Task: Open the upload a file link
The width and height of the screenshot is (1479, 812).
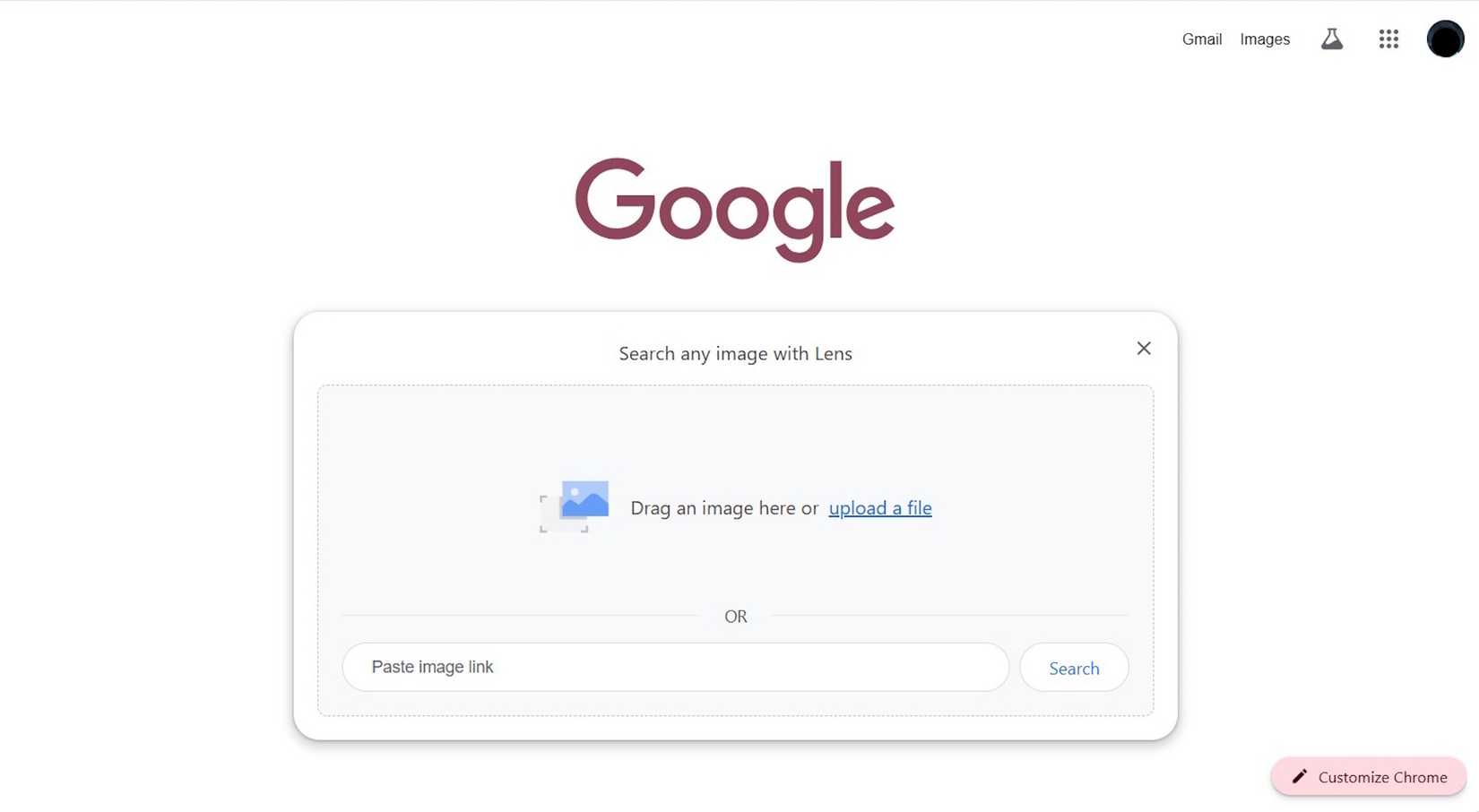Action: pyautogui.click(x=880, y=506)
